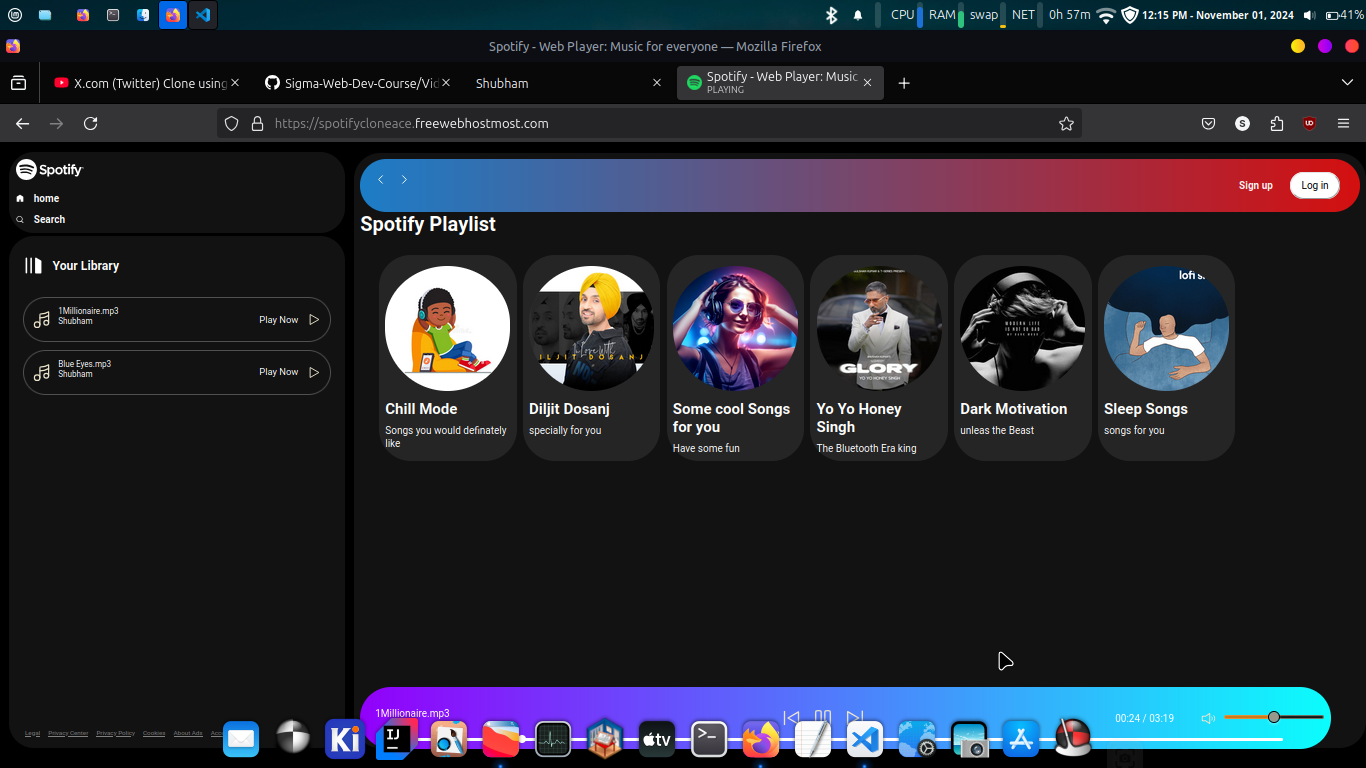Click the system volume icon in top panel
The height and width of the screenshot is (768, 1366).
(x=1310, y=15)
